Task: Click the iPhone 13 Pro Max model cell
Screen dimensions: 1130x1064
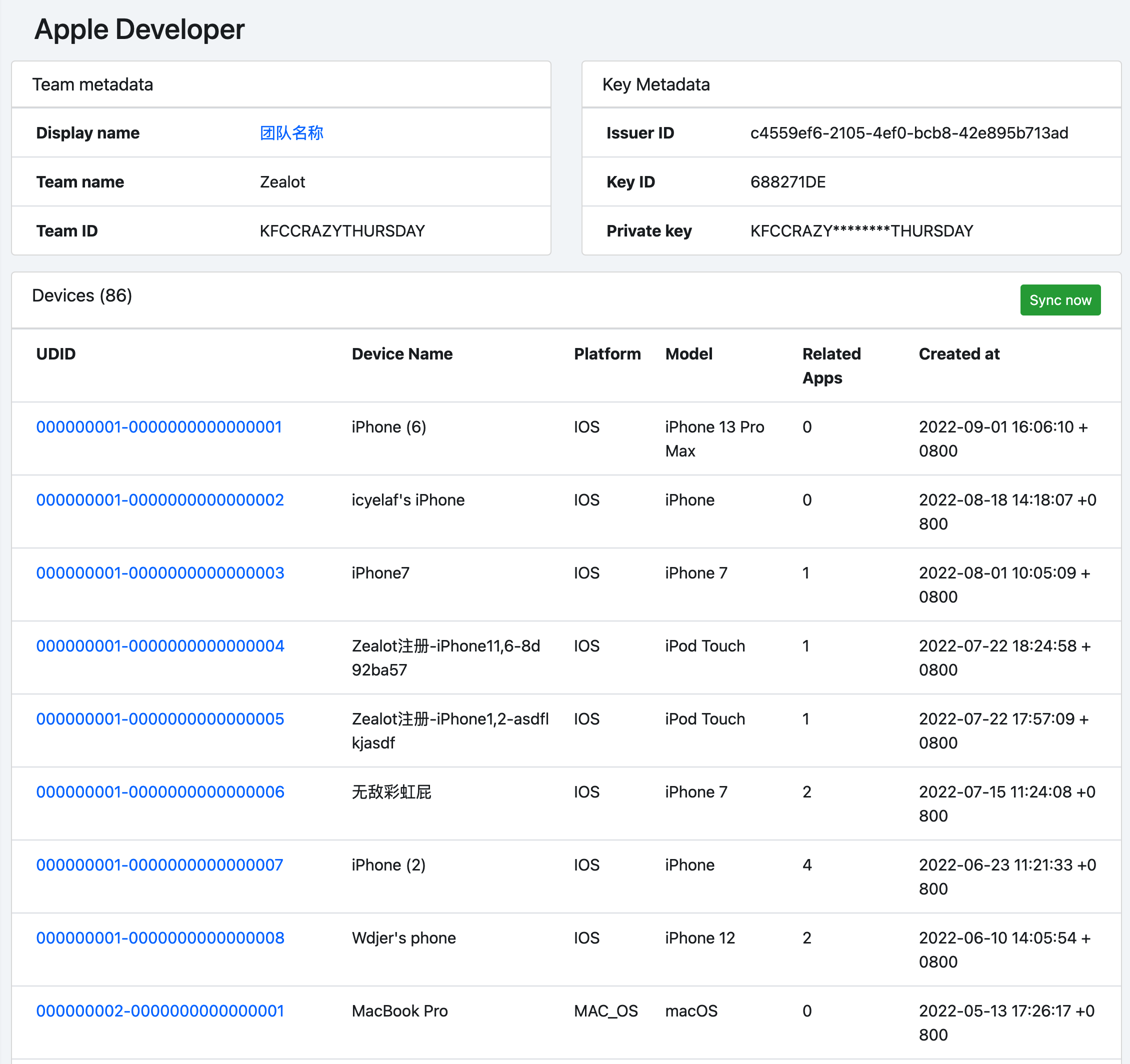Action: click(714, 439)
